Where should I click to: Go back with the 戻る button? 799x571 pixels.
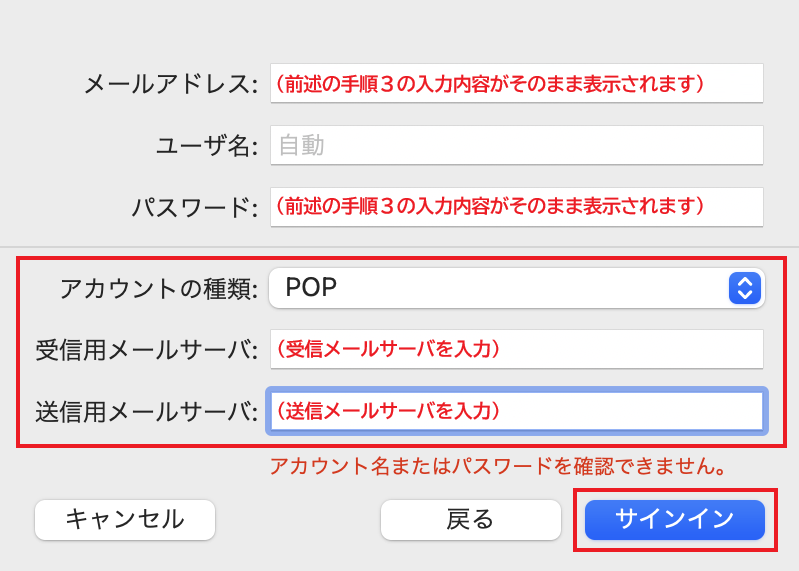pyautogui.click(x=470, y=519)
